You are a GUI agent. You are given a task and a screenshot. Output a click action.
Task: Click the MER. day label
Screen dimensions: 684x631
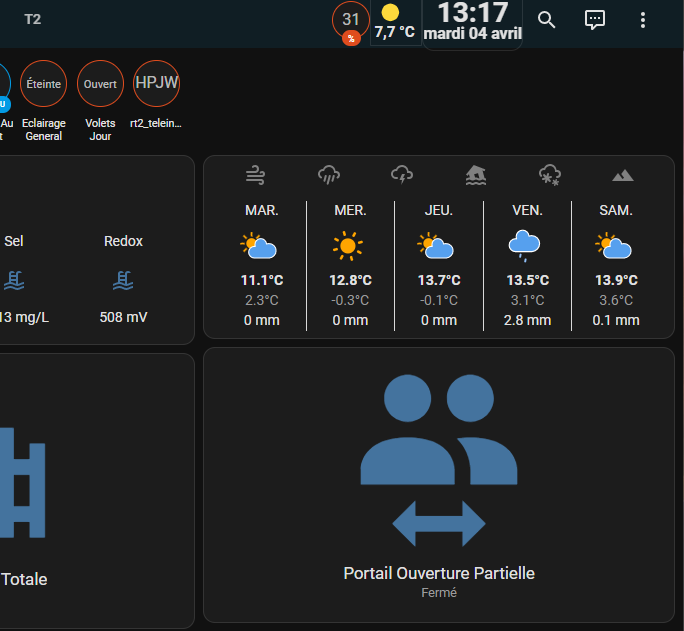tap(350, 211)
